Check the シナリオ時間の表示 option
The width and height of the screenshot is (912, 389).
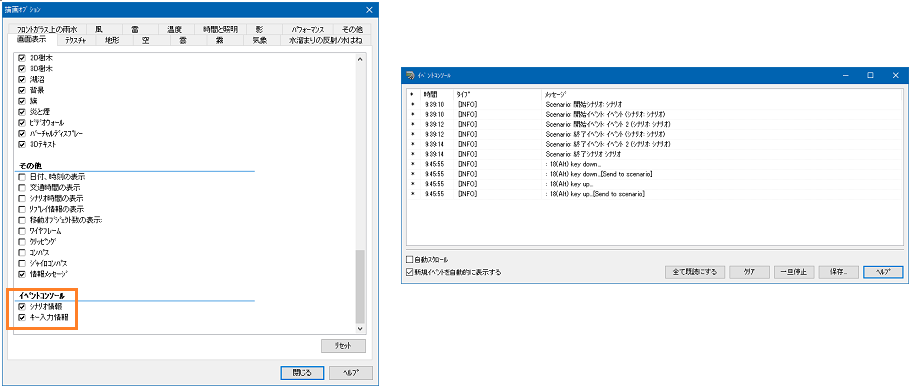pyautogui.click(x=22, y=198)
